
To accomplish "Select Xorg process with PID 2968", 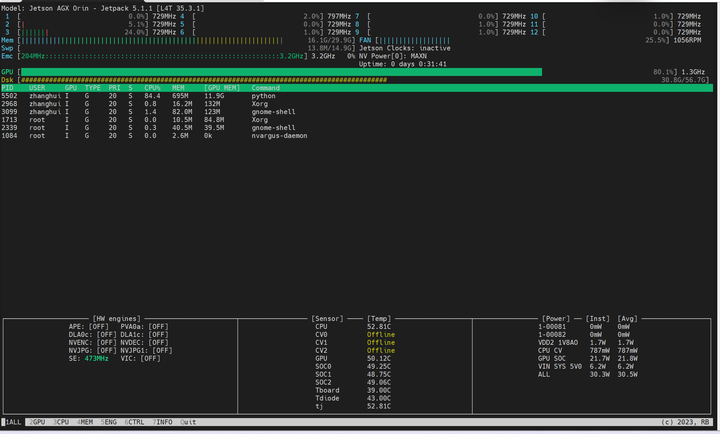I will coord(356,104).
